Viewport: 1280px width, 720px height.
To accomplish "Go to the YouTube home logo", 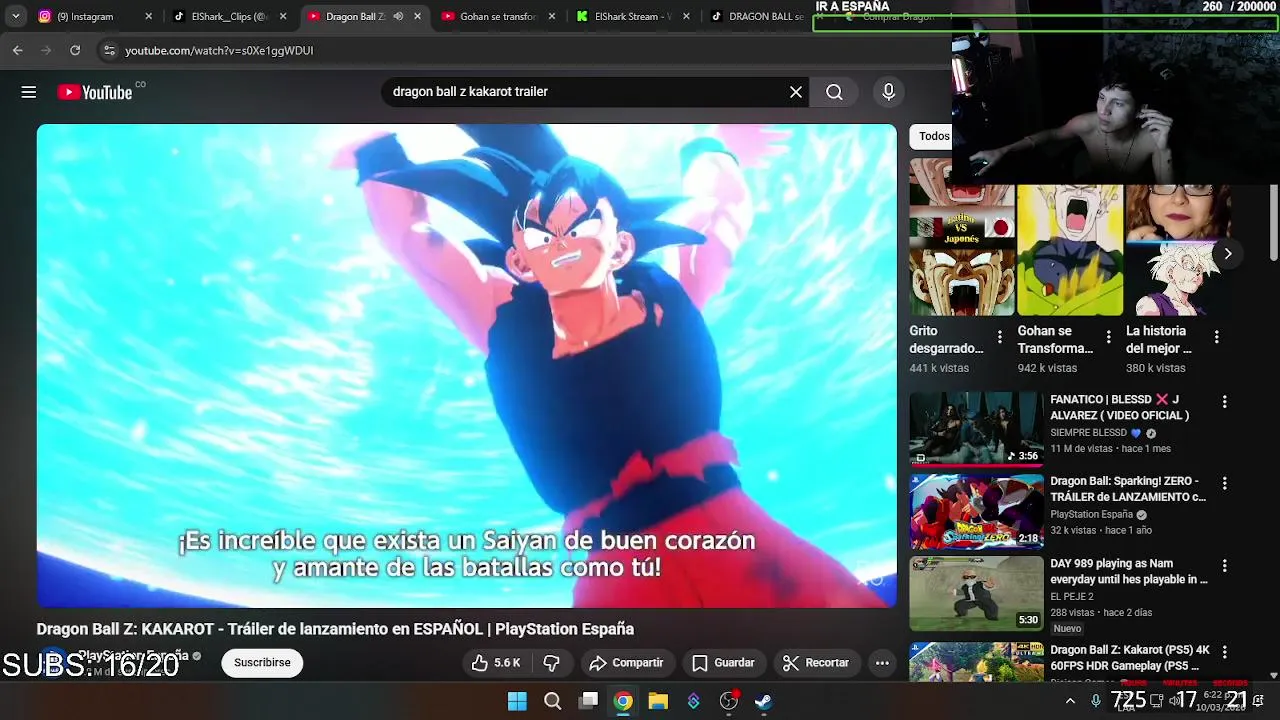I will pyautogui.click(x=95, y=92).
